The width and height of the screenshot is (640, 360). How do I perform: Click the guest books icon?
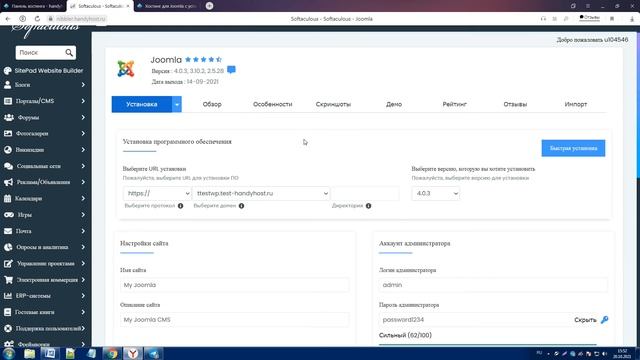click(7, 312)
